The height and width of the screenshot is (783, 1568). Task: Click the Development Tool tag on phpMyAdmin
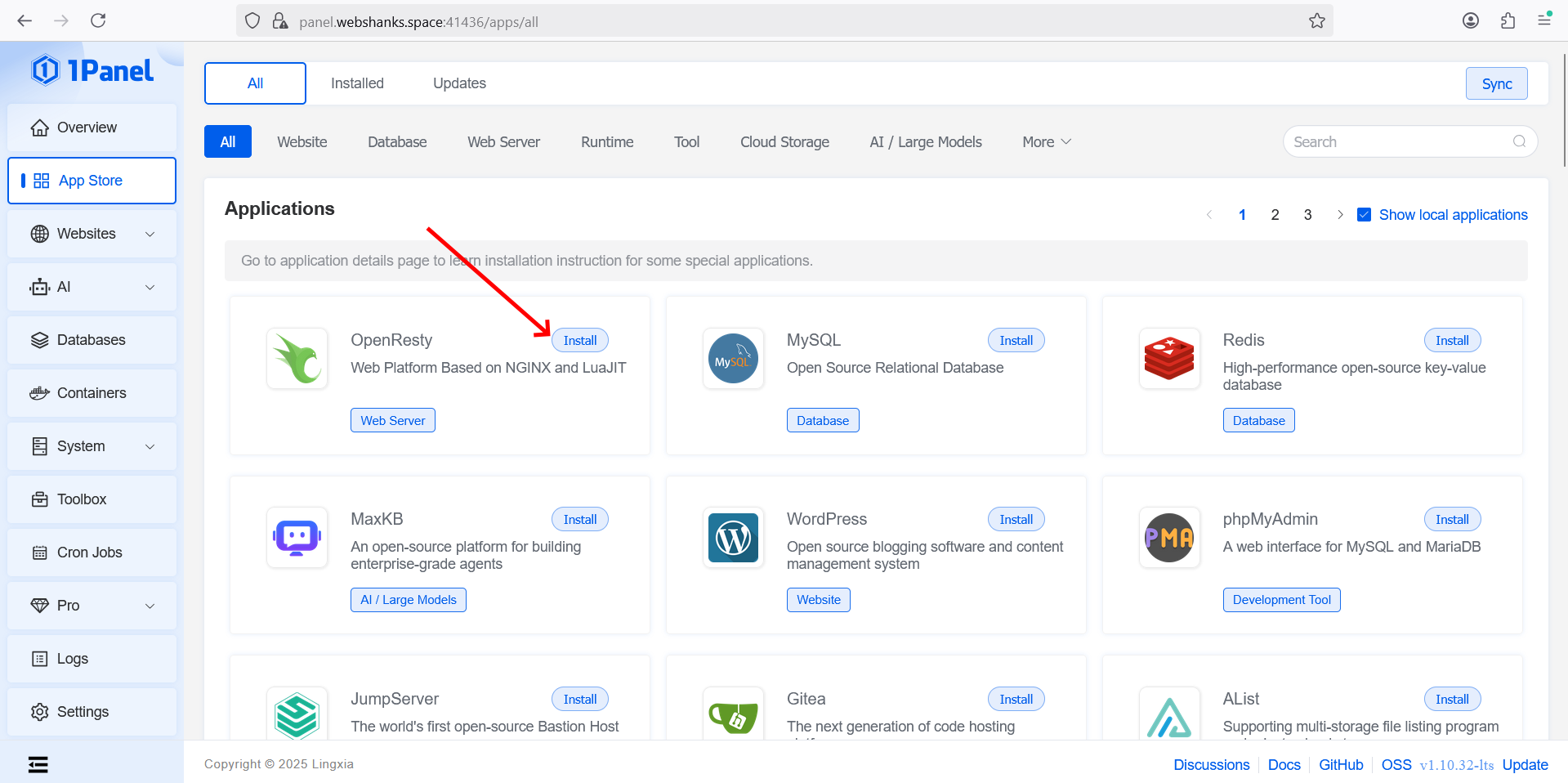tap(1281, 600)
